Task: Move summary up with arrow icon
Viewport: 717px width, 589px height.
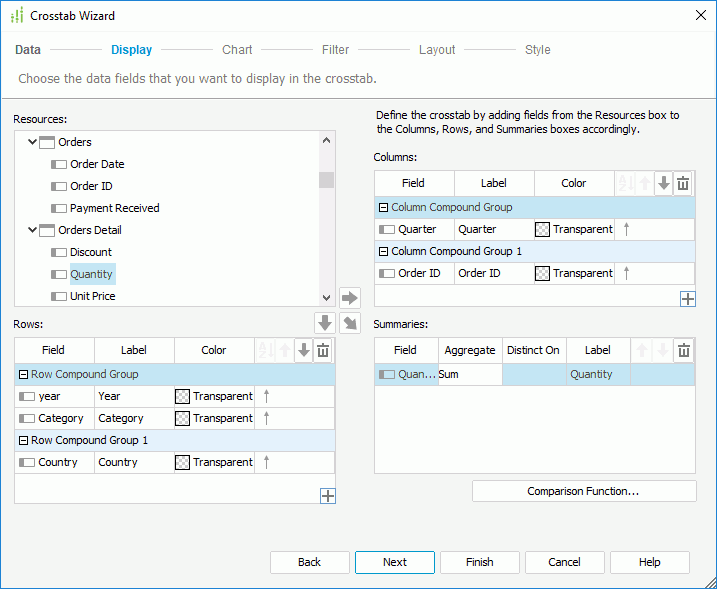Action: click(642, 350)
